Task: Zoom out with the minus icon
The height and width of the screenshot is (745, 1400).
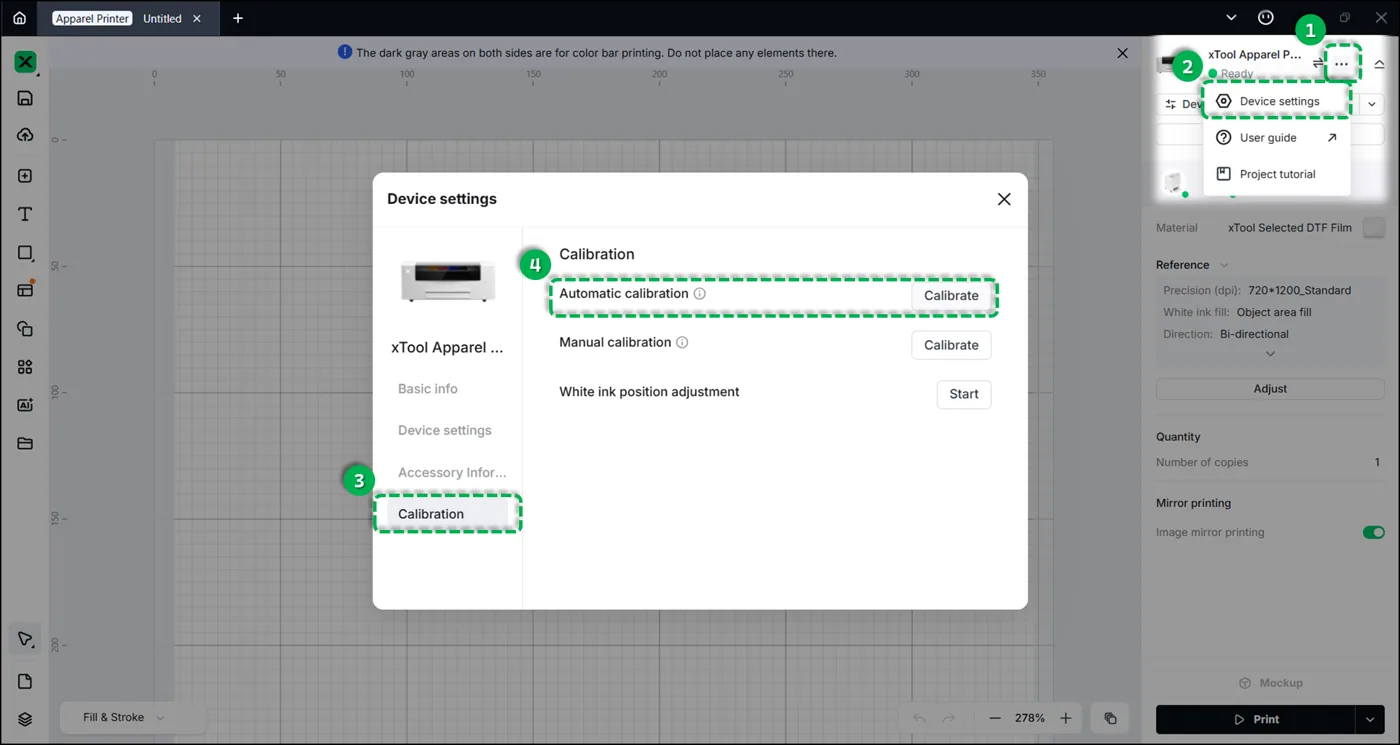Action: tap(995, 718)
